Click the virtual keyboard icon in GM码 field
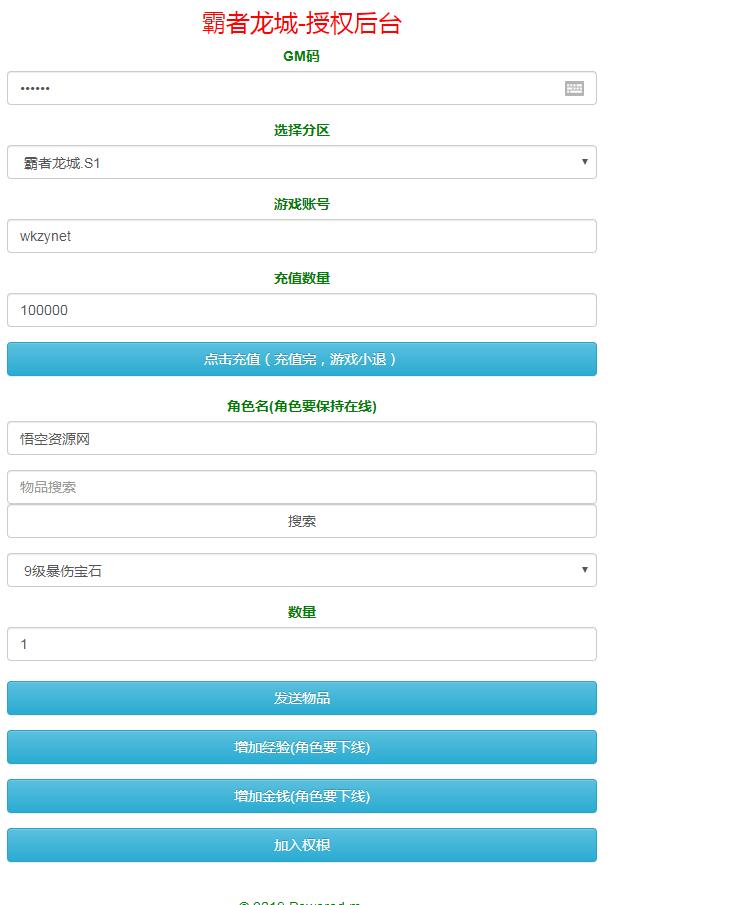Screen dimensions: 734x905 574,88
